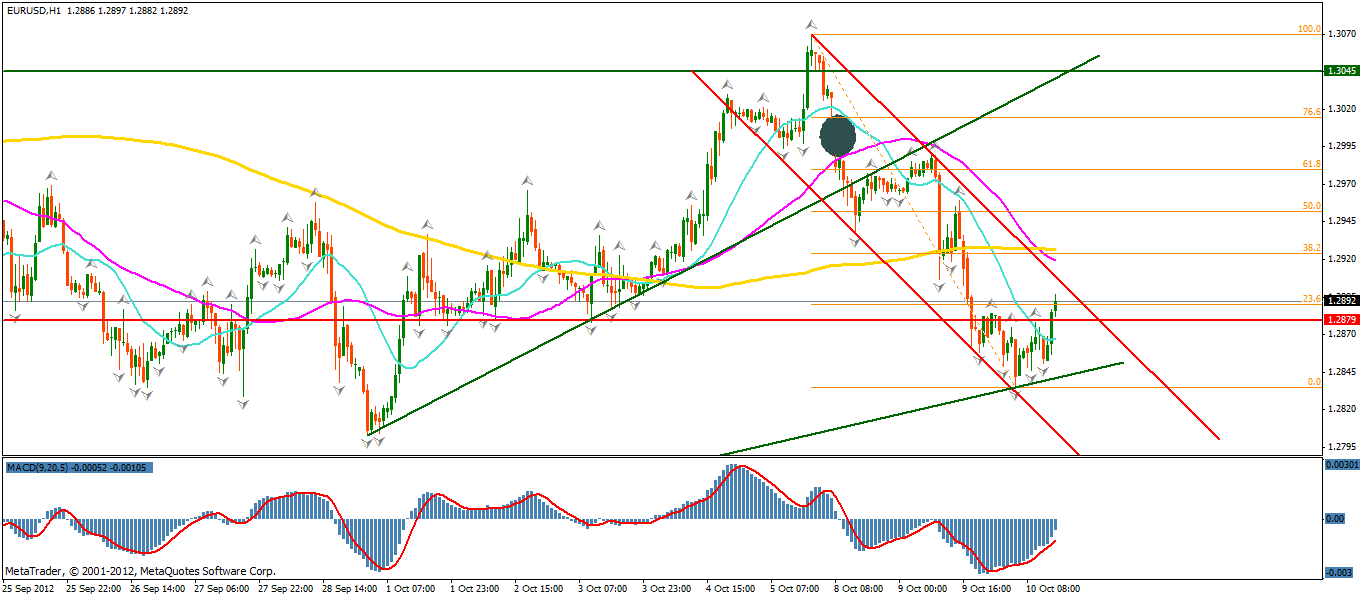Click the 25 Sep 2012 date label
The image size is (1360, 596).
28,588
